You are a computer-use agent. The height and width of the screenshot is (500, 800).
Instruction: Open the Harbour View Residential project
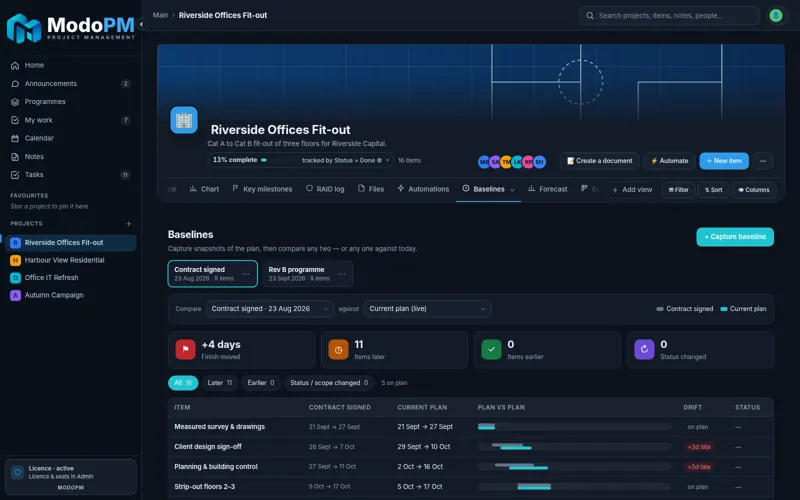point(70,260)
